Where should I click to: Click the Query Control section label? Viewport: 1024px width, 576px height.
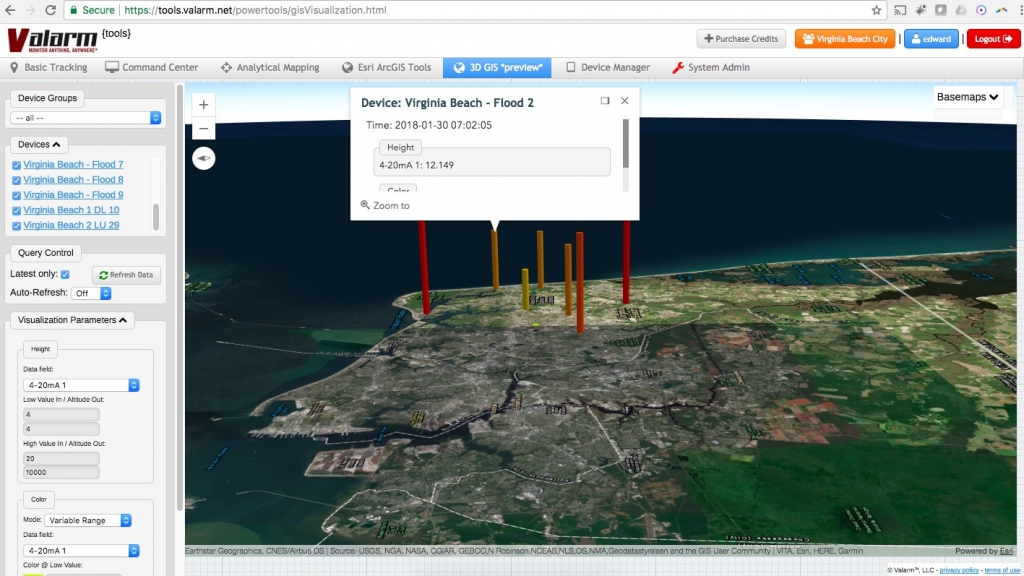coord(46,253)
